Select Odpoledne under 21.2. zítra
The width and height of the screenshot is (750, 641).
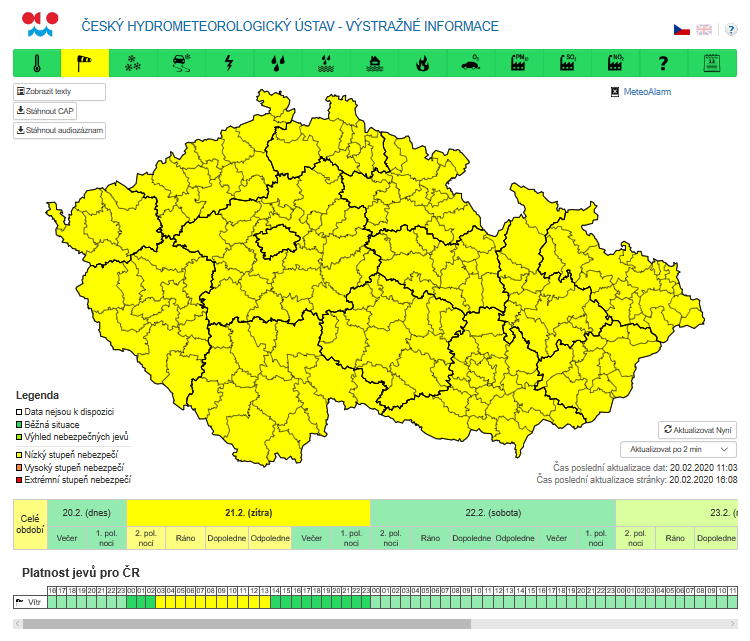270,538
